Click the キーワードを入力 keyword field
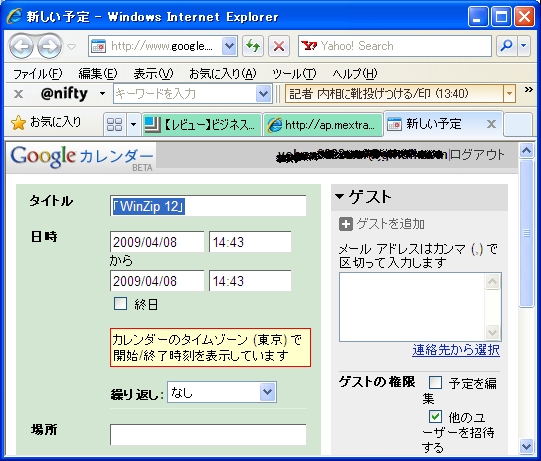This screenshot has width=541, height=461. click(185, 94)
